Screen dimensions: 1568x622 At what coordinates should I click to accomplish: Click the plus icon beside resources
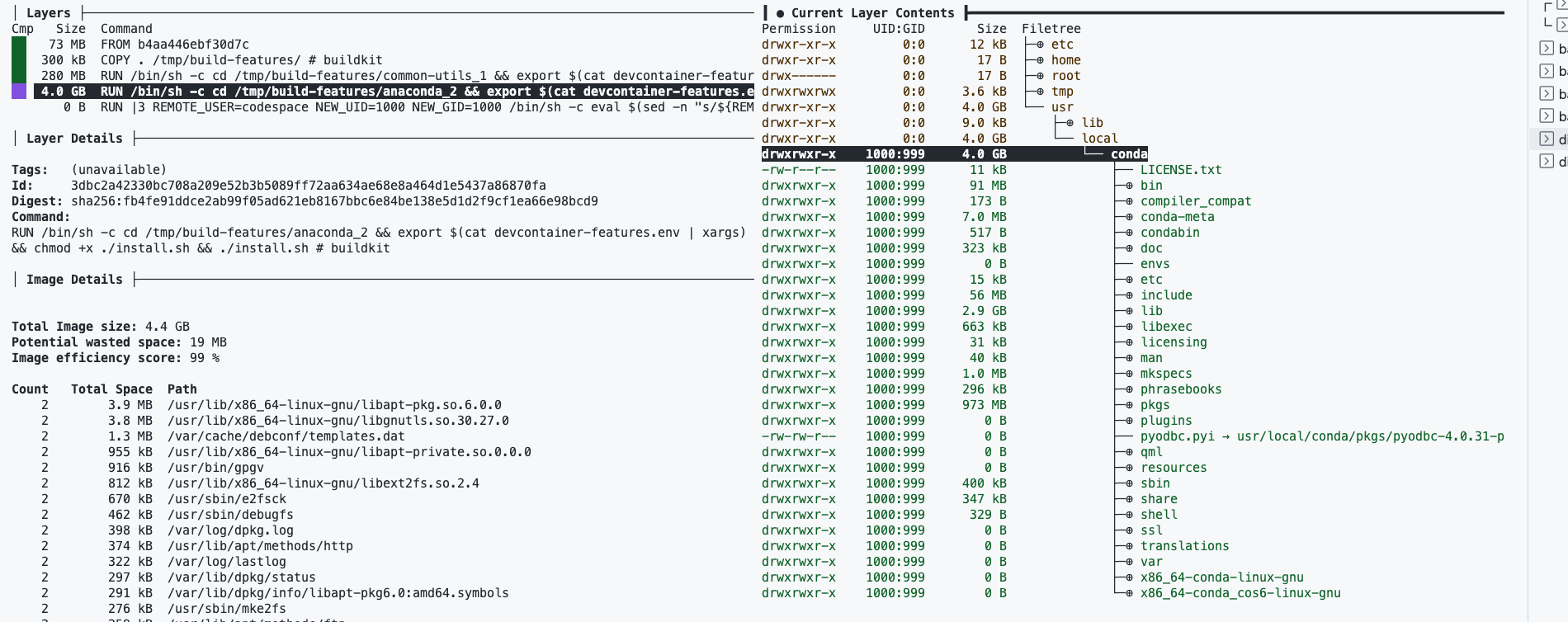tap(1129, 468)
